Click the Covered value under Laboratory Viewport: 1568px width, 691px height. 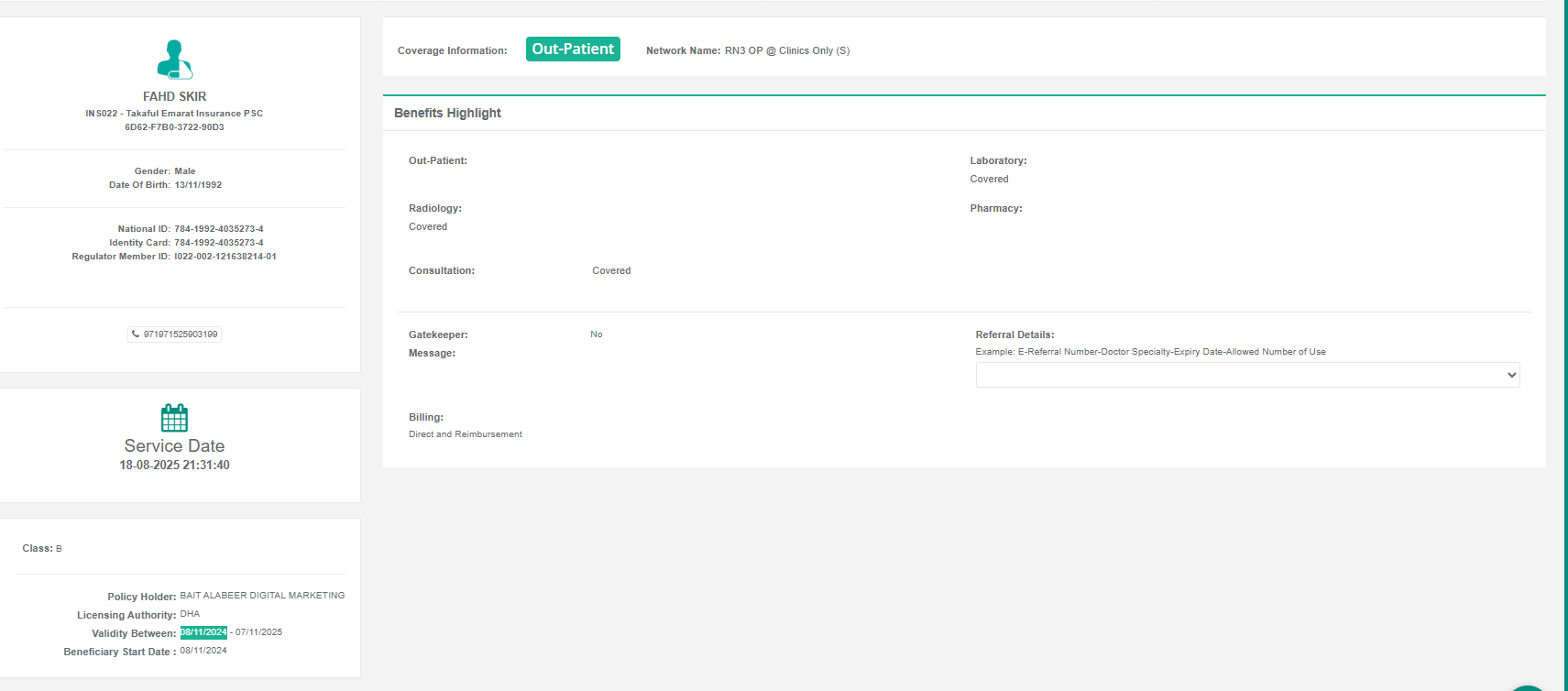click(x=989, y=180)
